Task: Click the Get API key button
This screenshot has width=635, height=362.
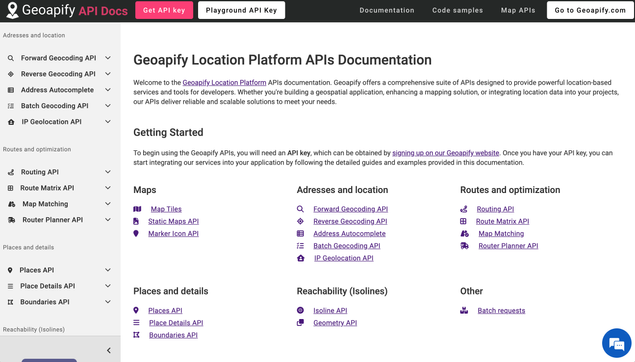Action: (x=164, y=10)
